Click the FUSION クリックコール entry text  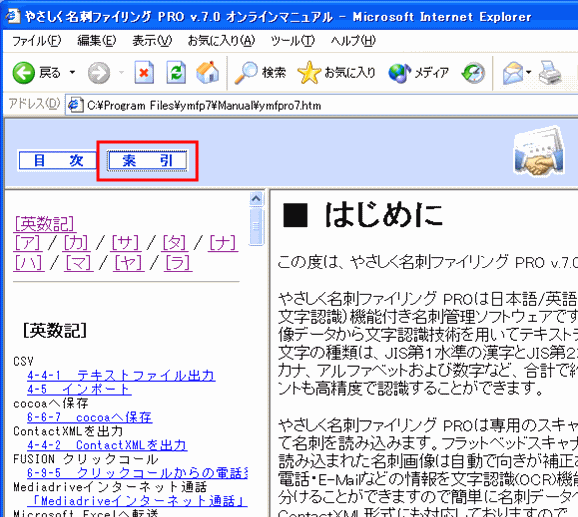pos(86,459)
